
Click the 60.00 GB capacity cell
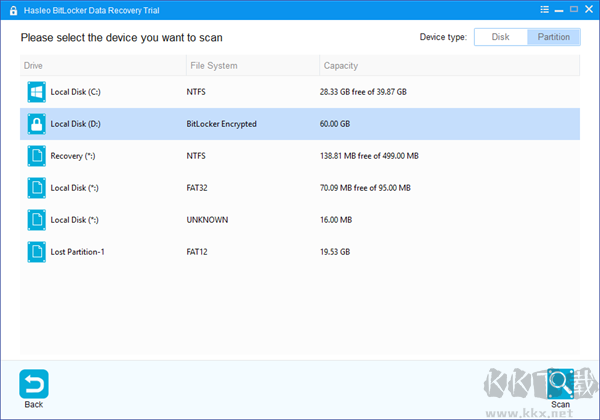point(335,124)
